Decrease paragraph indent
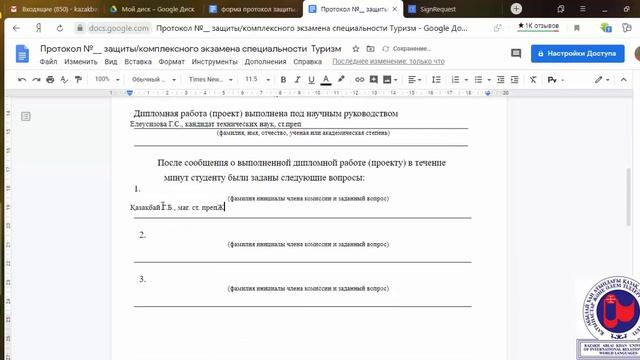The height and width of the screenshot is (360, 640). (x=500, y=80)
